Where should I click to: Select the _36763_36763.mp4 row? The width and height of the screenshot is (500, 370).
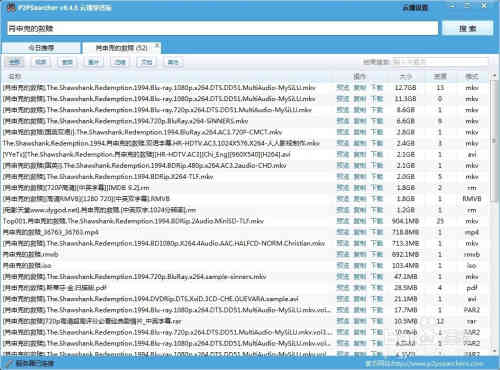(246, 232)
